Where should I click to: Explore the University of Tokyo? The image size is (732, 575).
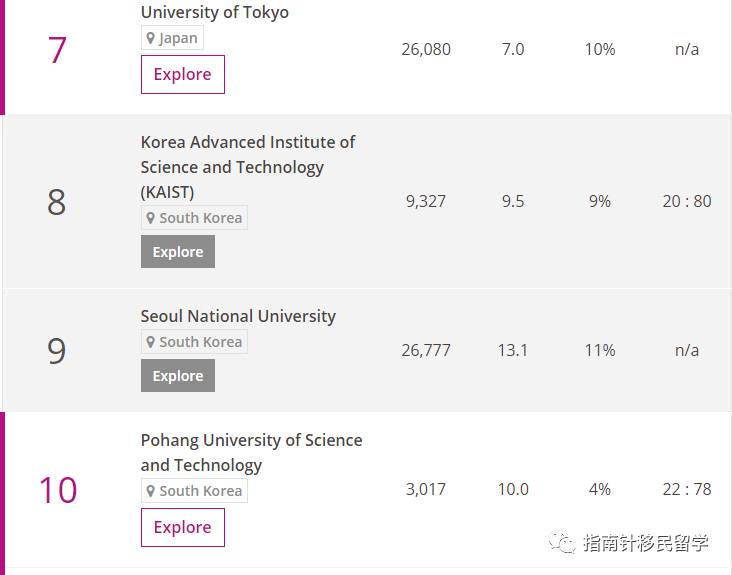point(182,75)
